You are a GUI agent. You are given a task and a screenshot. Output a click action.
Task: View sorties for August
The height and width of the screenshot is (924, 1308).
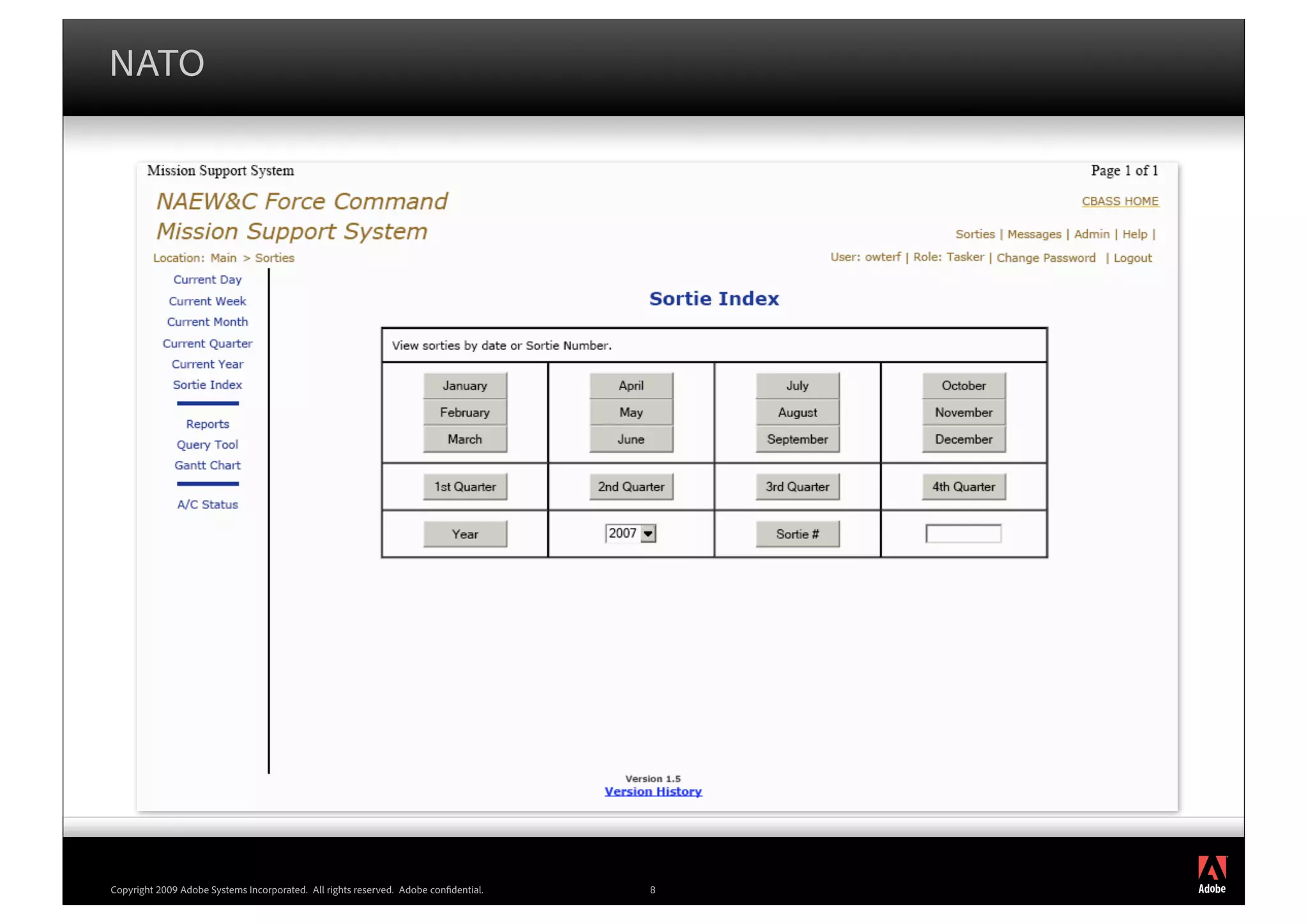(x=798, y=413)
